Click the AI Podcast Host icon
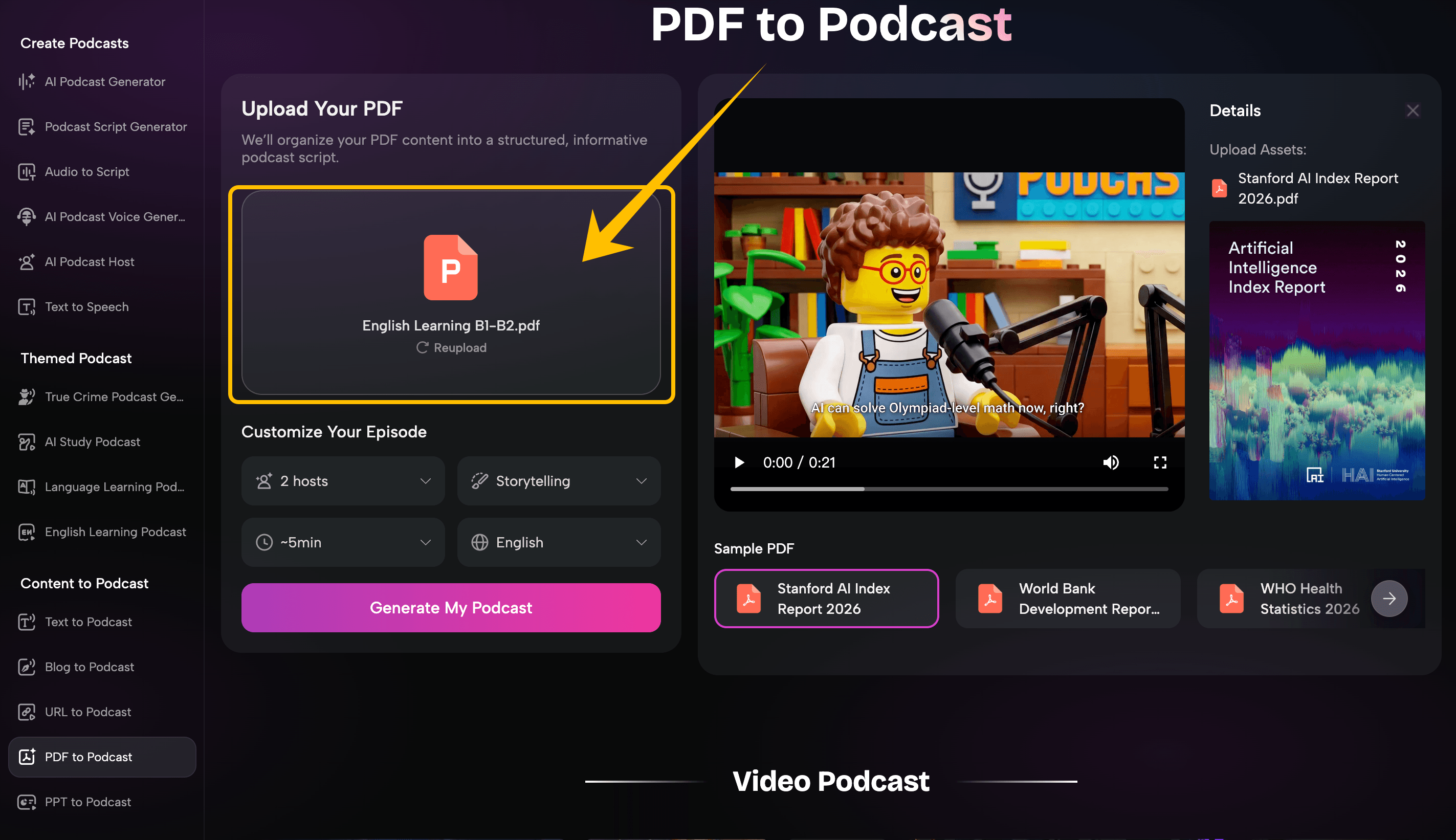1456x840 pixels. coord(27,261)
